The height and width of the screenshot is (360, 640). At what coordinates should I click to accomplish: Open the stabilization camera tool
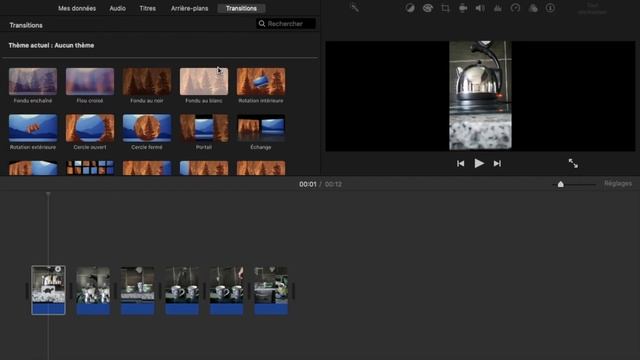coord(463,8)
